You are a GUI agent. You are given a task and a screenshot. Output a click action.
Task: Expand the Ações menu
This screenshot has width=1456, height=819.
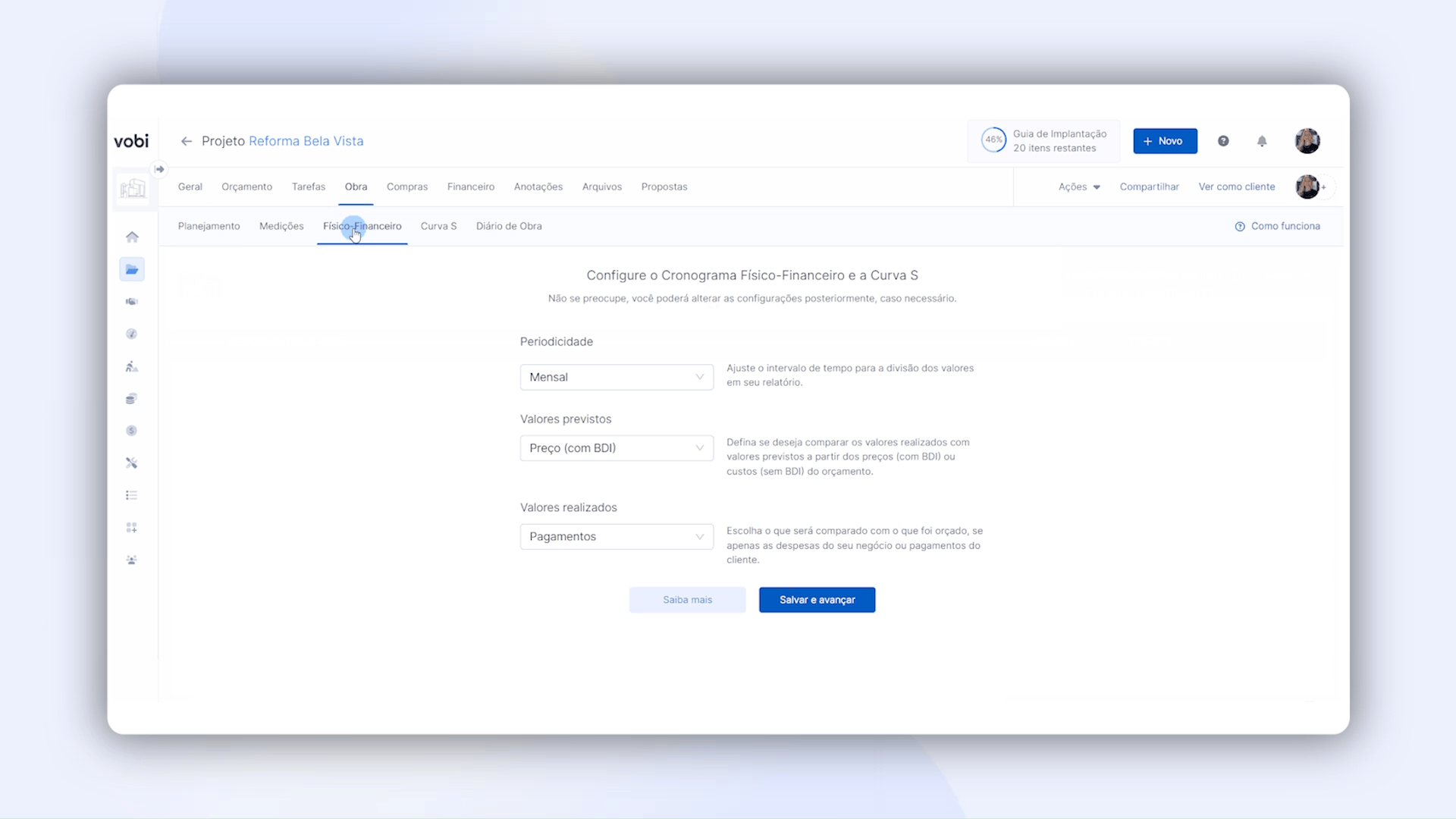1079,187
